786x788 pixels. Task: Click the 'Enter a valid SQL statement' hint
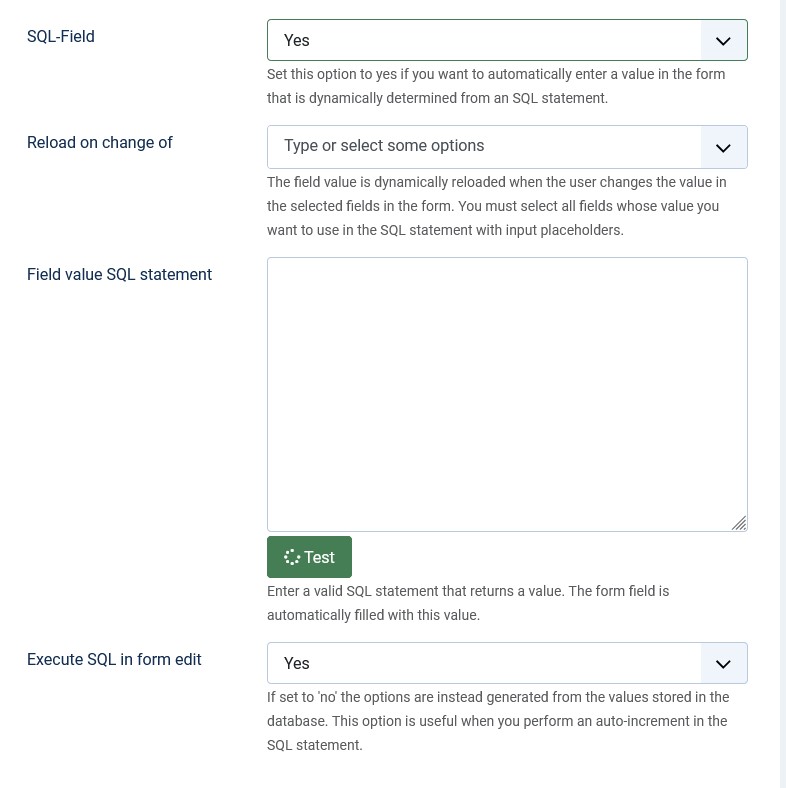click(468, 603)
